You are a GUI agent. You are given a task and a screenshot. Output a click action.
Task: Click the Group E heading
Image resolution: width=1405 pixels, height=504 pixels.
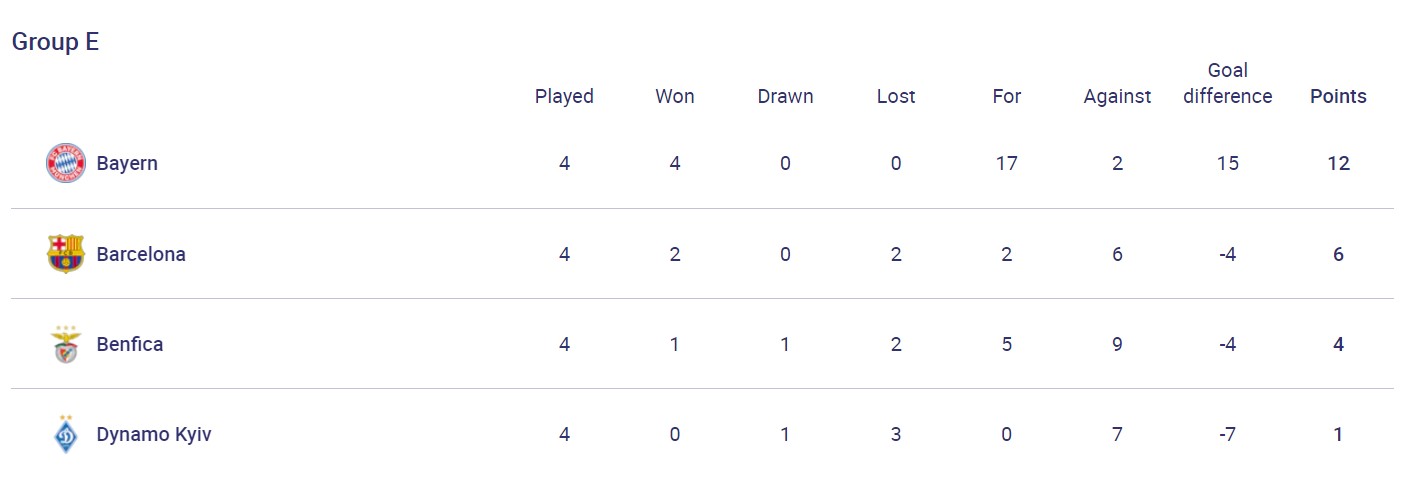[x=55, y=42]
